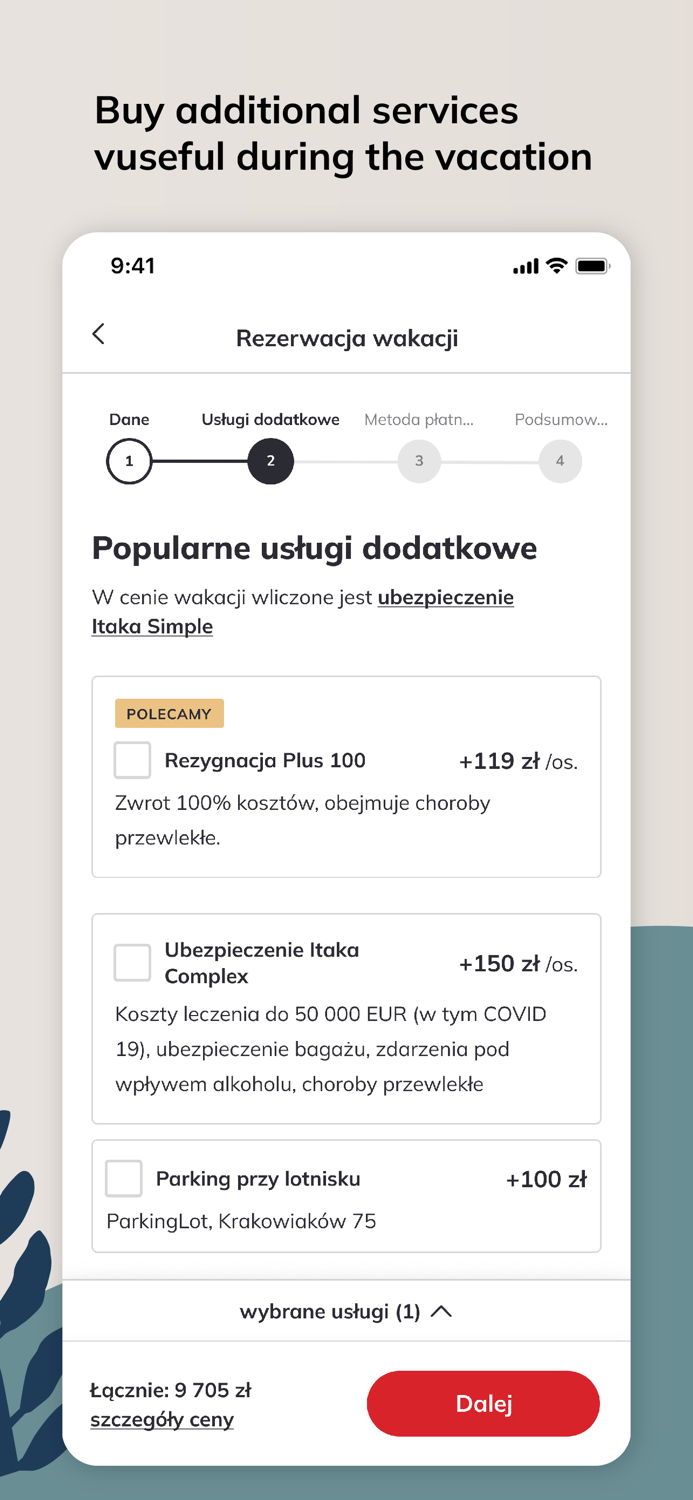This screenshot has width=693, height=1500.
Task: Select the Podsumowanie step
Action: click(x=559, y=461)
